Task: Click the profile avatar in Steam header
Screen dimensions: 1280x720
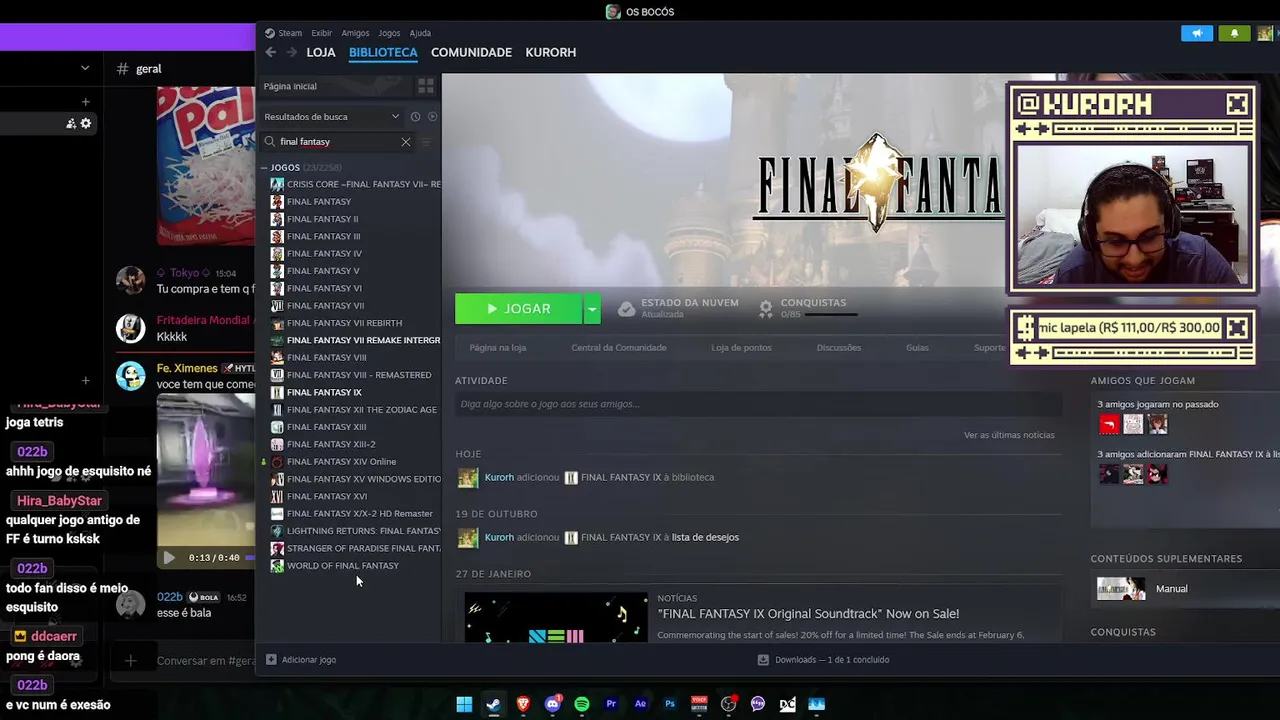Action: point(1265,34)
